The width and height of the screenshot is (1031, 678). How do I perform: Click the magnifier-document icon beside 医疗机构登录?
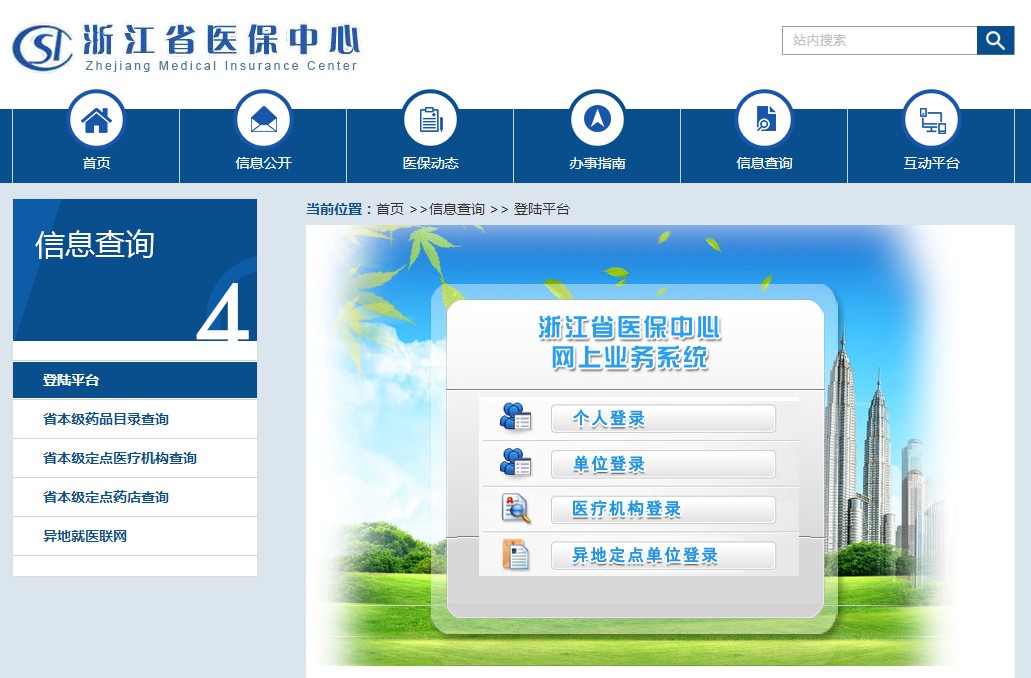click(x=515, y=509)
